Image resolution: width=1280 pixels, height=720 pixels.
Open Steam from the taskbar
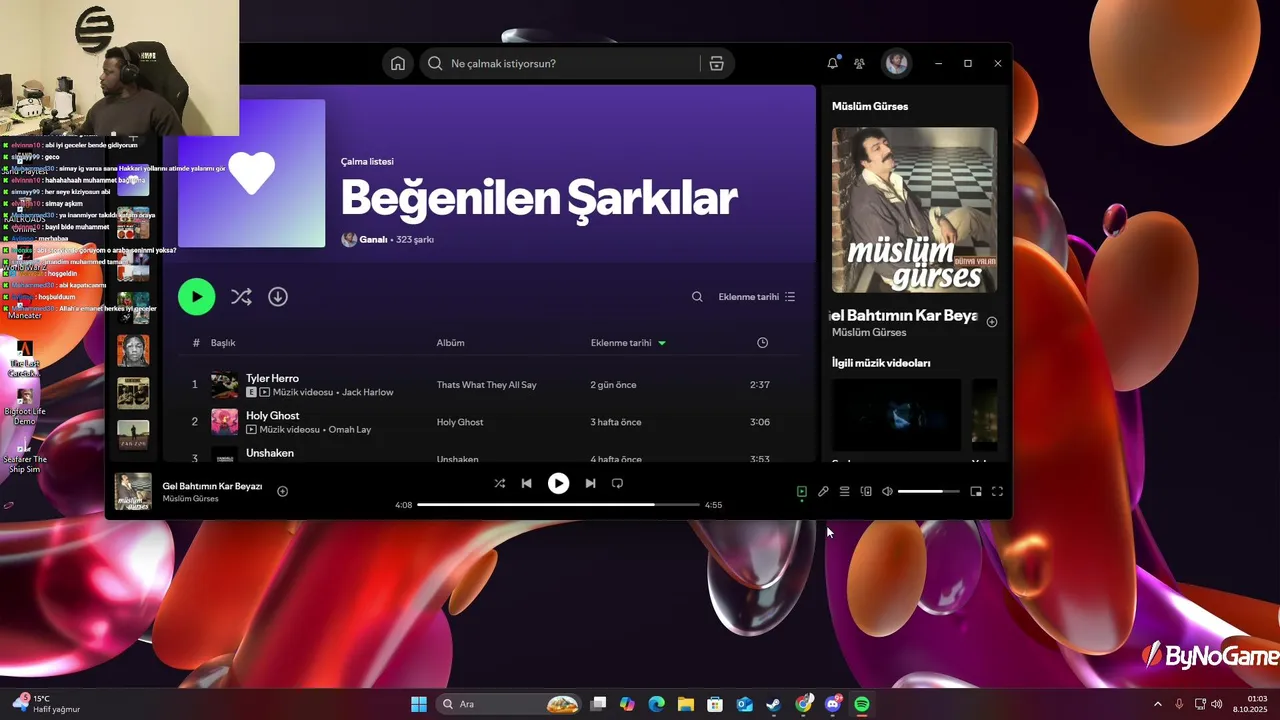pyautogui.click(x=774, y=704)
